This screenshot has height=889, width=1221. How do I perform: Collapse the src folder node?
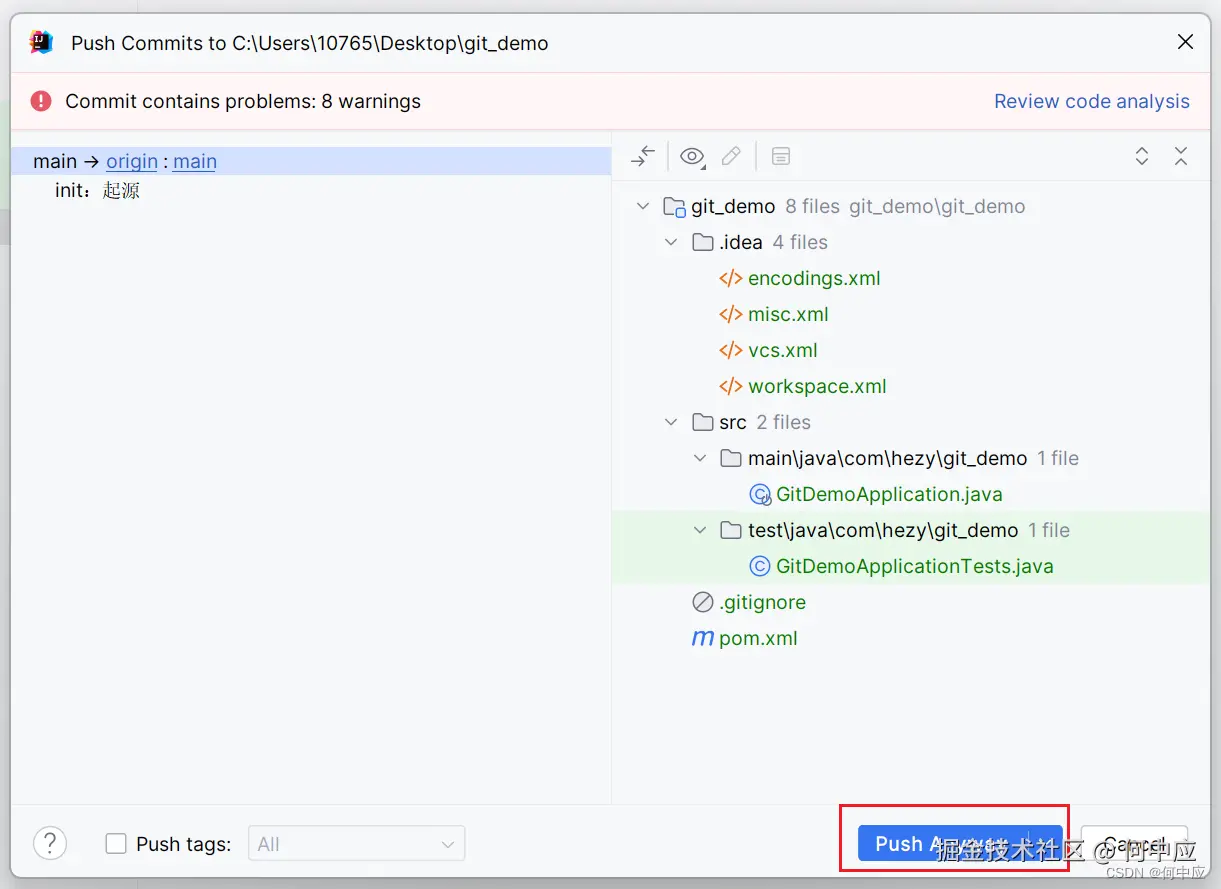(x=671, y=422)
